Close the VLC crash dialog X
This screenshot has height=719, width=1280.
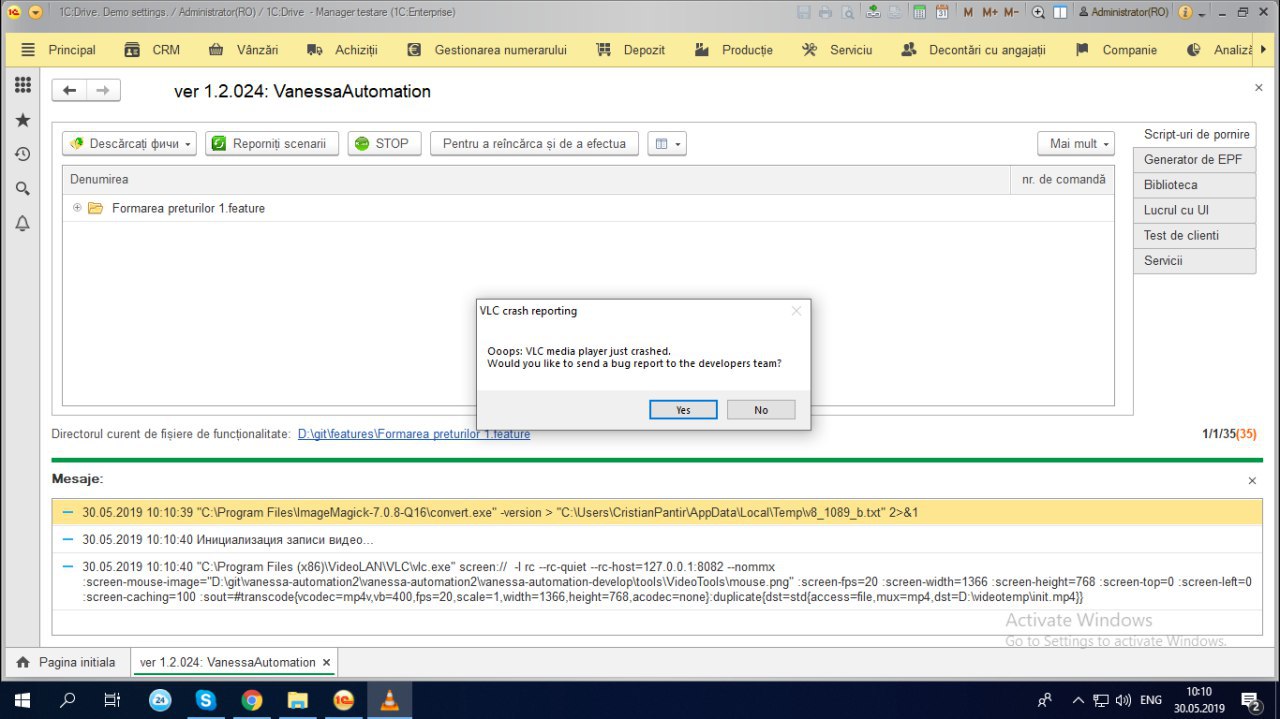796,311
